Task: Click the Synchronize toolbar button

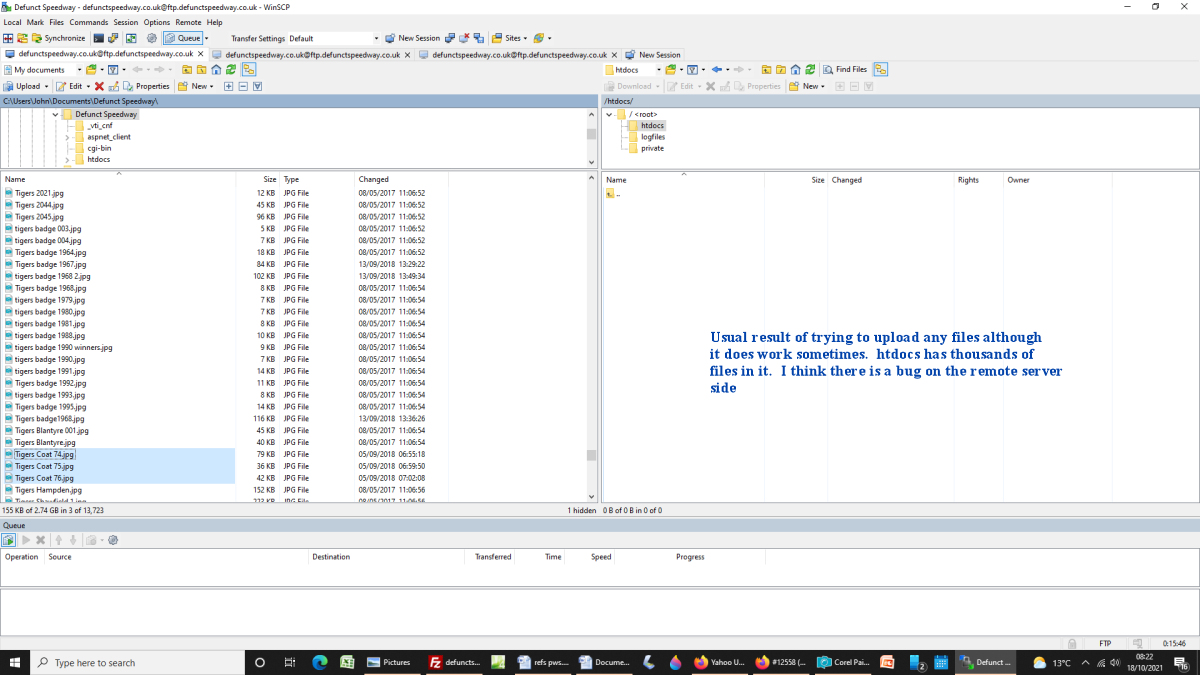Action: coord(58,38)
